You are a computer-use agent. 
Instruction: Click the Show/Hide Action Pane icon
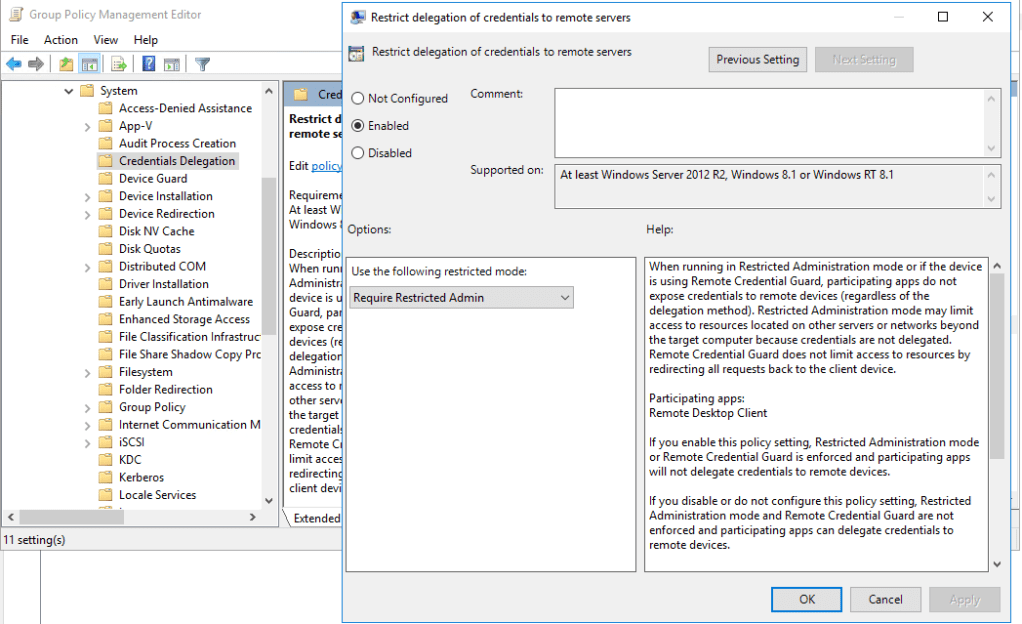tap(171, 64)
